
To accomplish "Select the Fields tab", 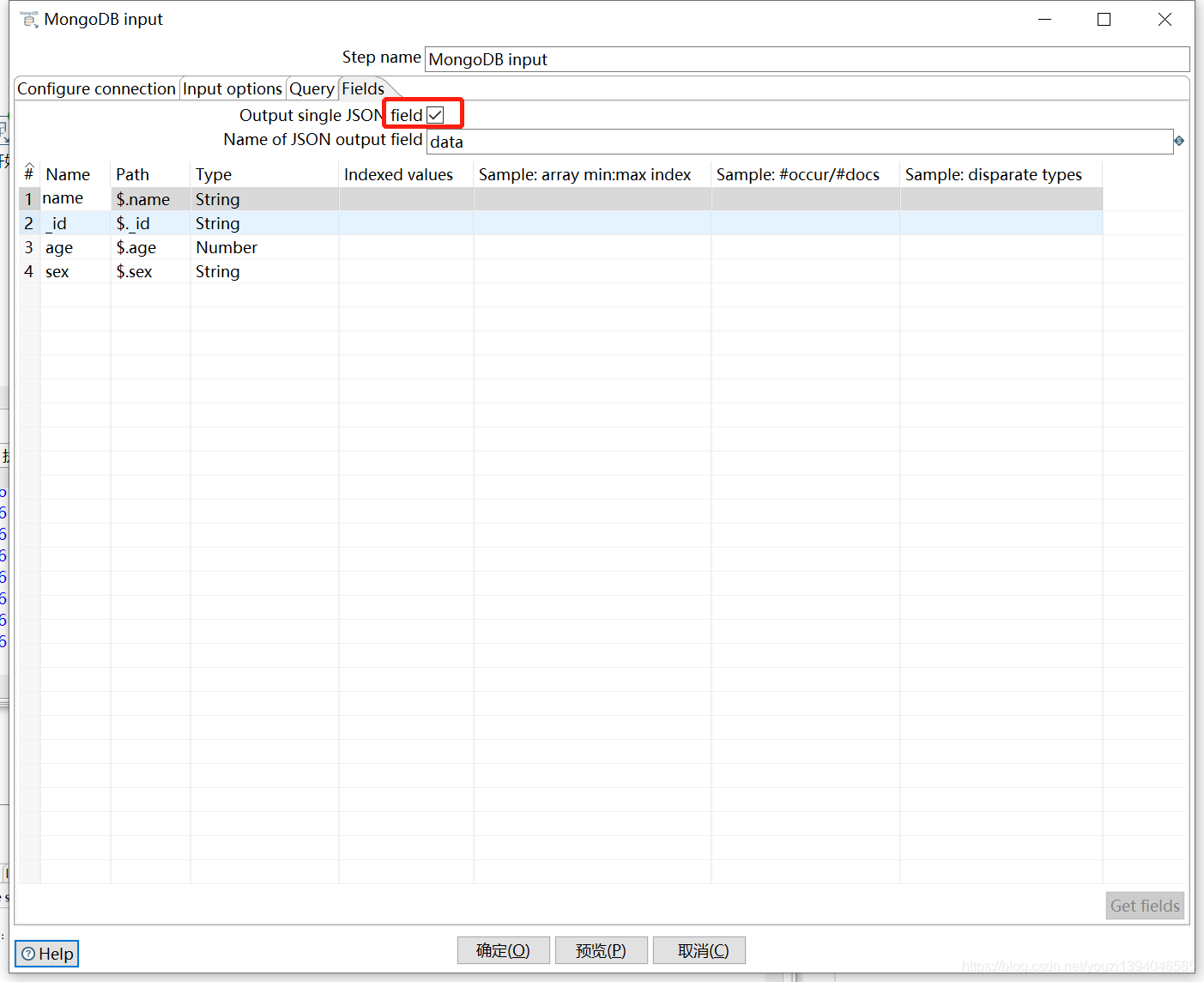I will coord(363,88).
